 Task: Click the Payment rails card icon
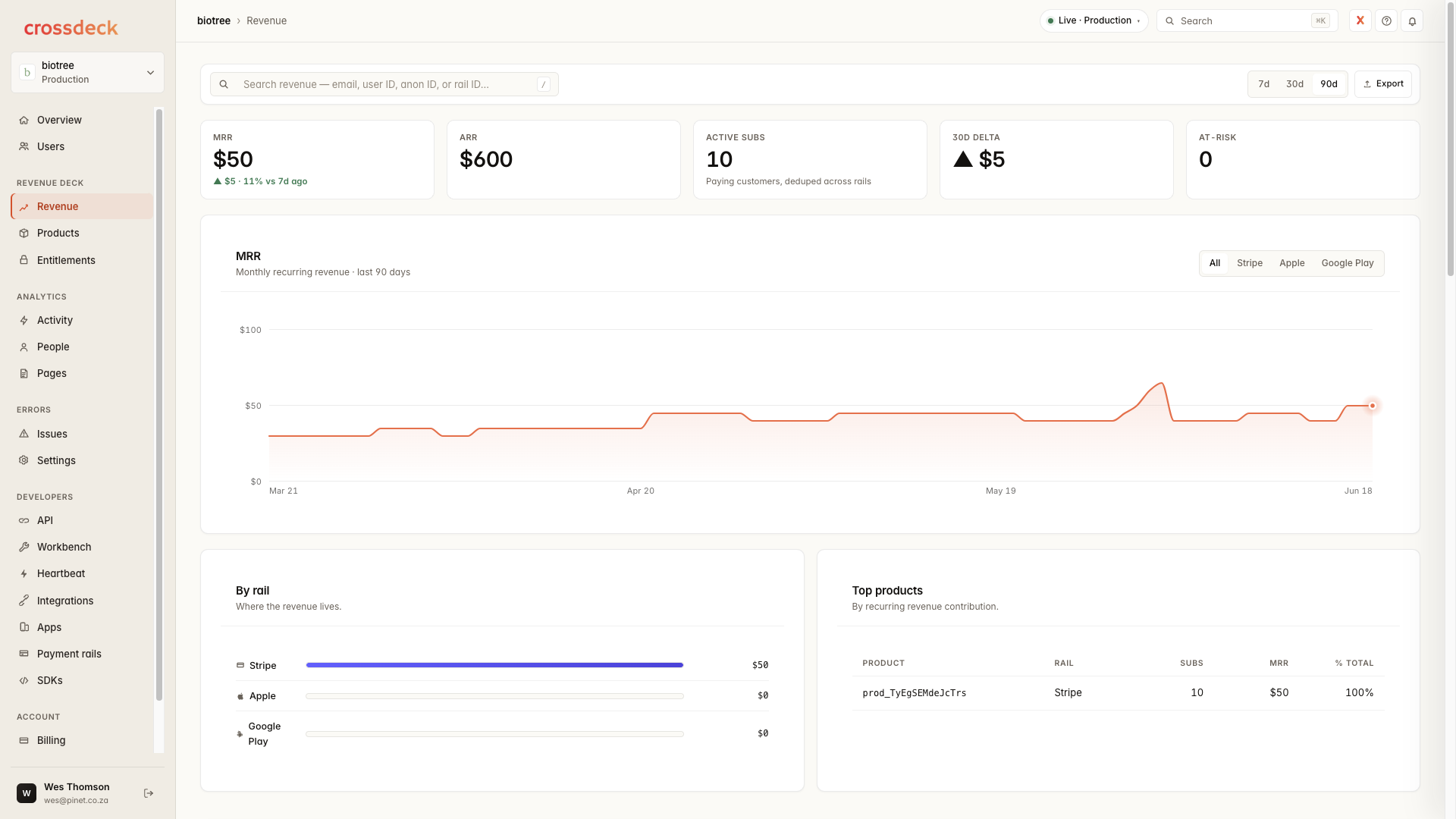[x=24, y=654]
